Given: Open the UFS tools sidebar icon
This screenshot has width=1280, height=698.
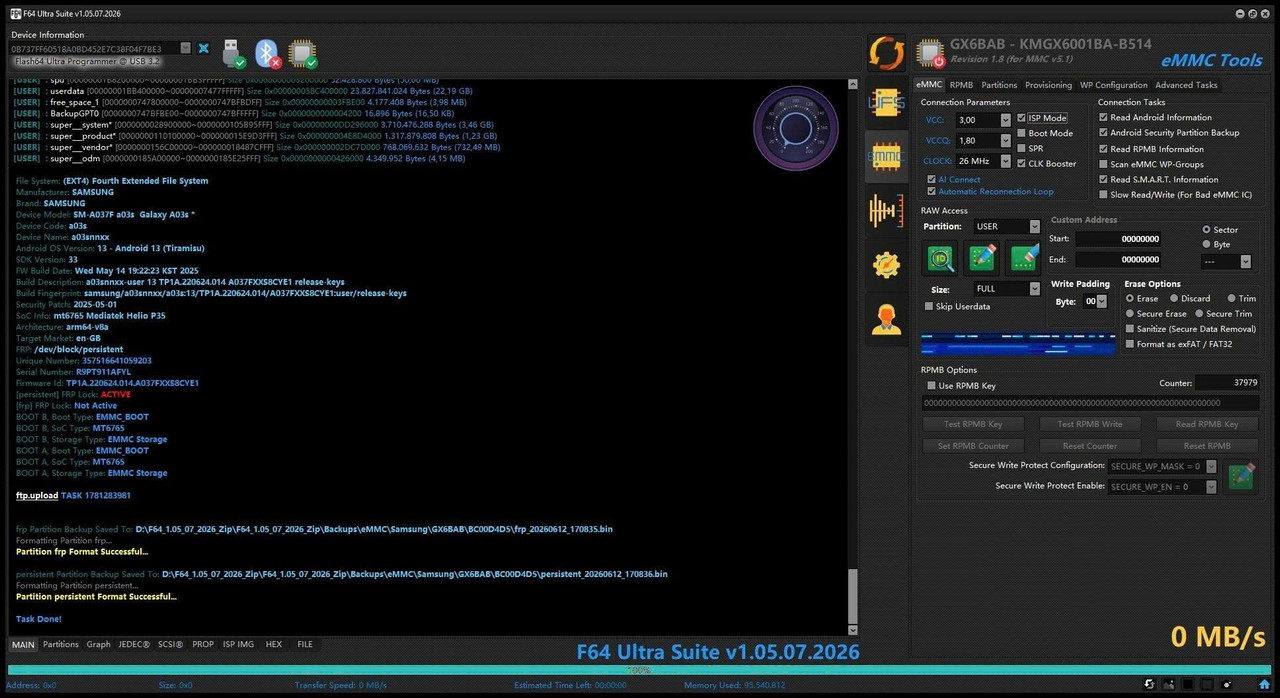Looking at the screenshot, I should [x=886, y=102].
